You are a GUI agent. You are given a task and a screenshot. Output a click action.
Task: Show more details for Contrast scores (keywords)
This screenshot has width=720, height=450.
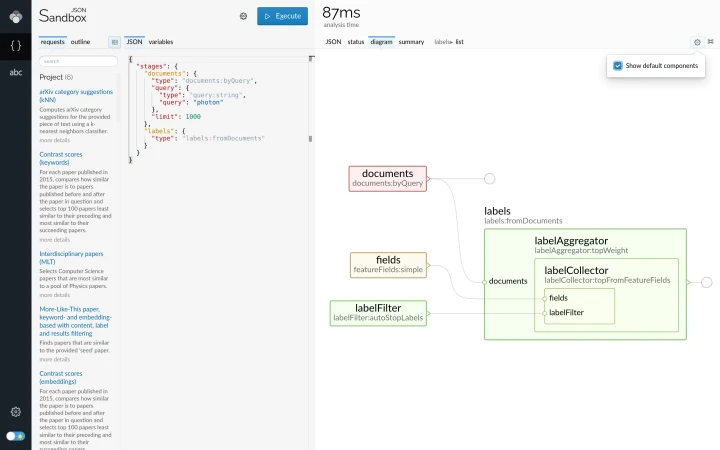(55, 240)
